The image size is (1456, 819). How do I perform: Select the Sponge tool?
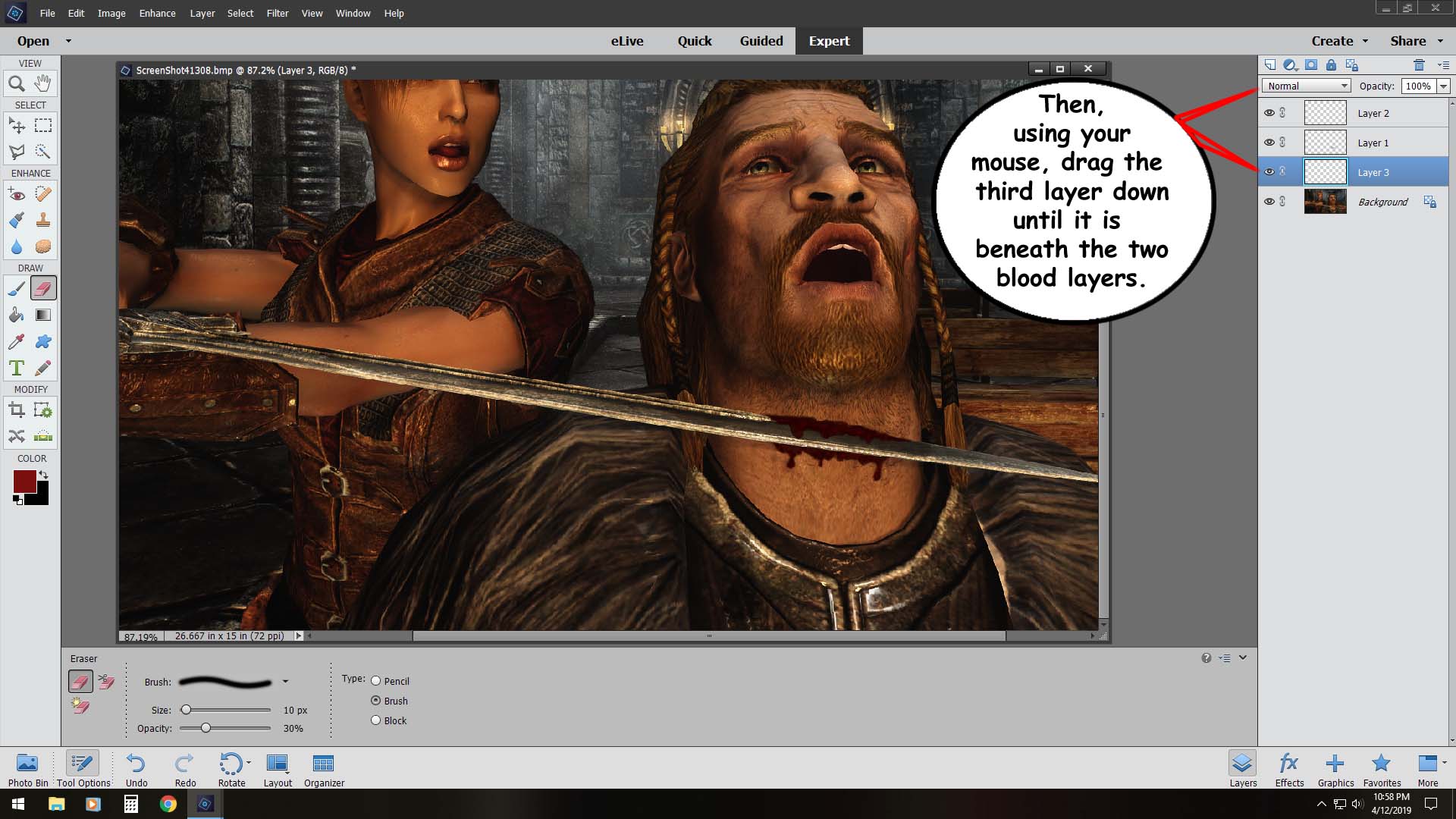43,247
